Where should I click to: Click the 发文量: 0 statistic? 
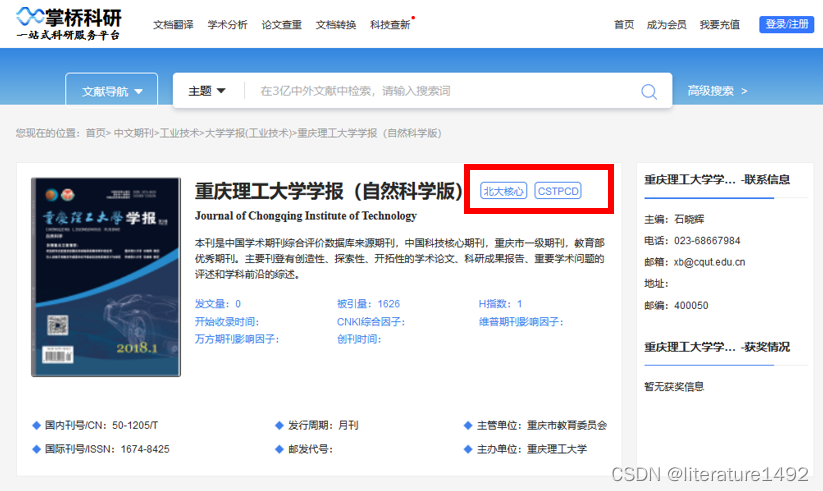click(x=218, y=304)
